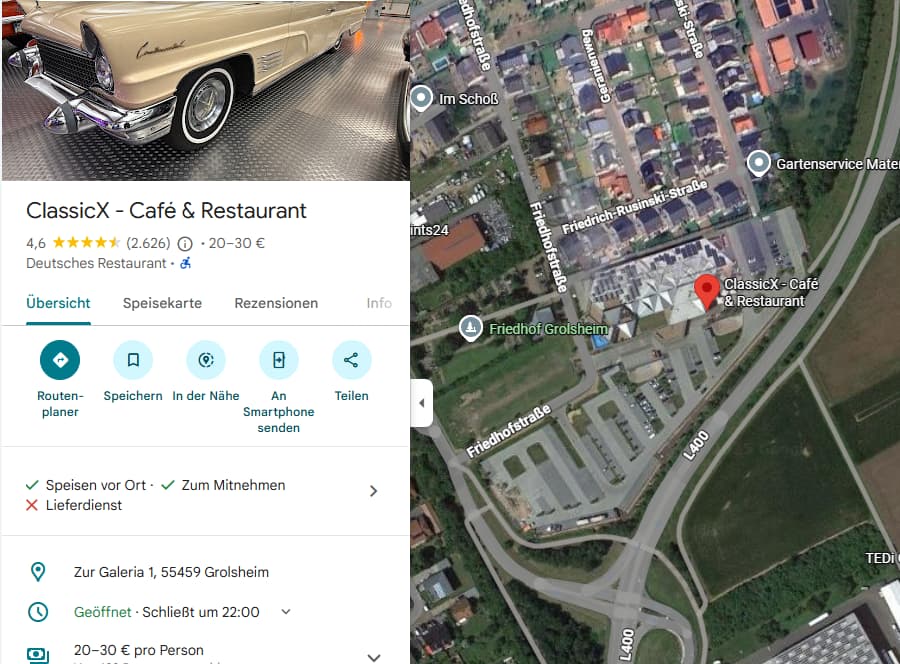
Task: Share the place with Teilen icon
Action: 351,360
